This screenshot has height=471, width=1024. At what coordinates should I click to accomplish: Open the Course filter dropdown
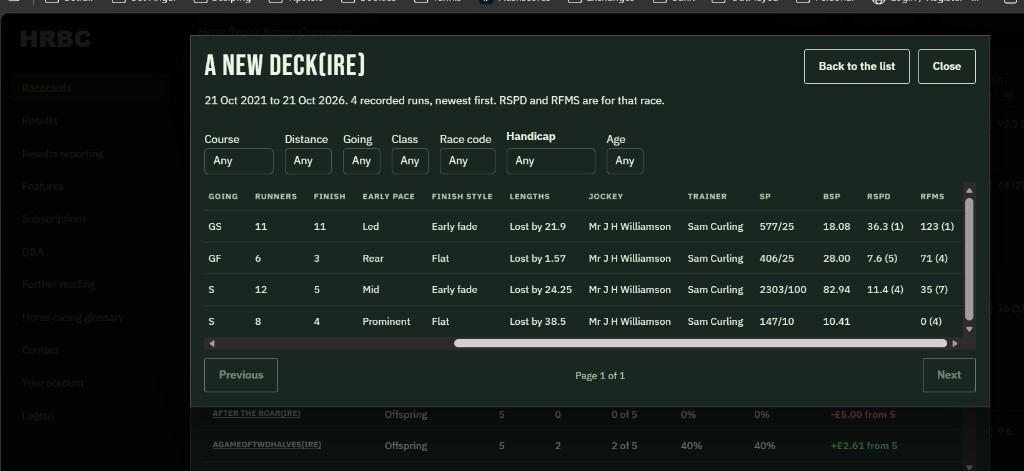pos(238,161)
